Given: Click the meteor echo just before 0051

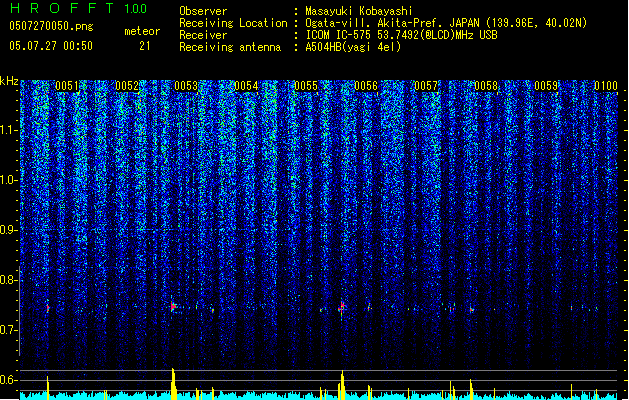Looking at the screenshot, I should click(x=48, y=308).
